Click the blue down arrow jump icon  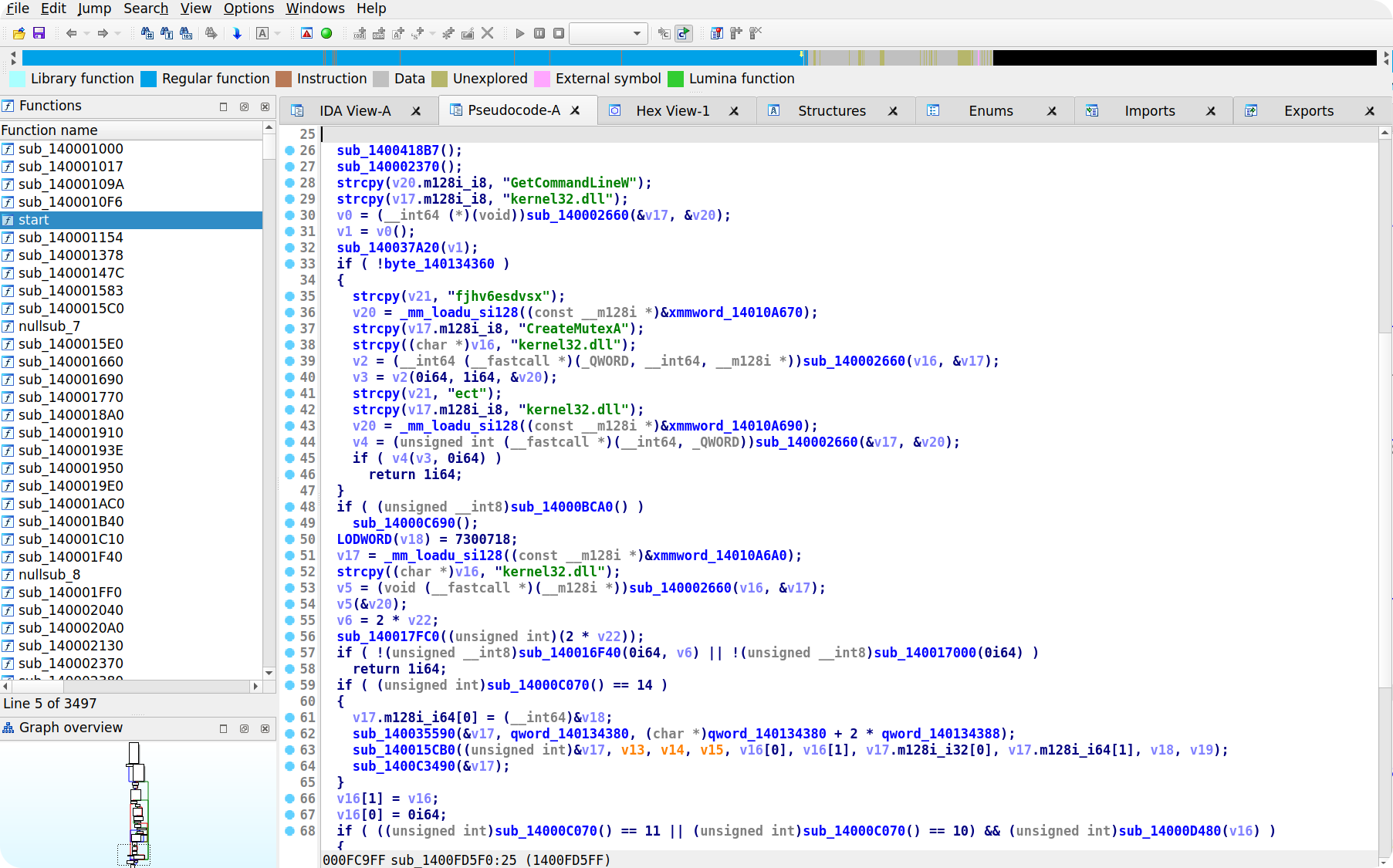(237, 33)
